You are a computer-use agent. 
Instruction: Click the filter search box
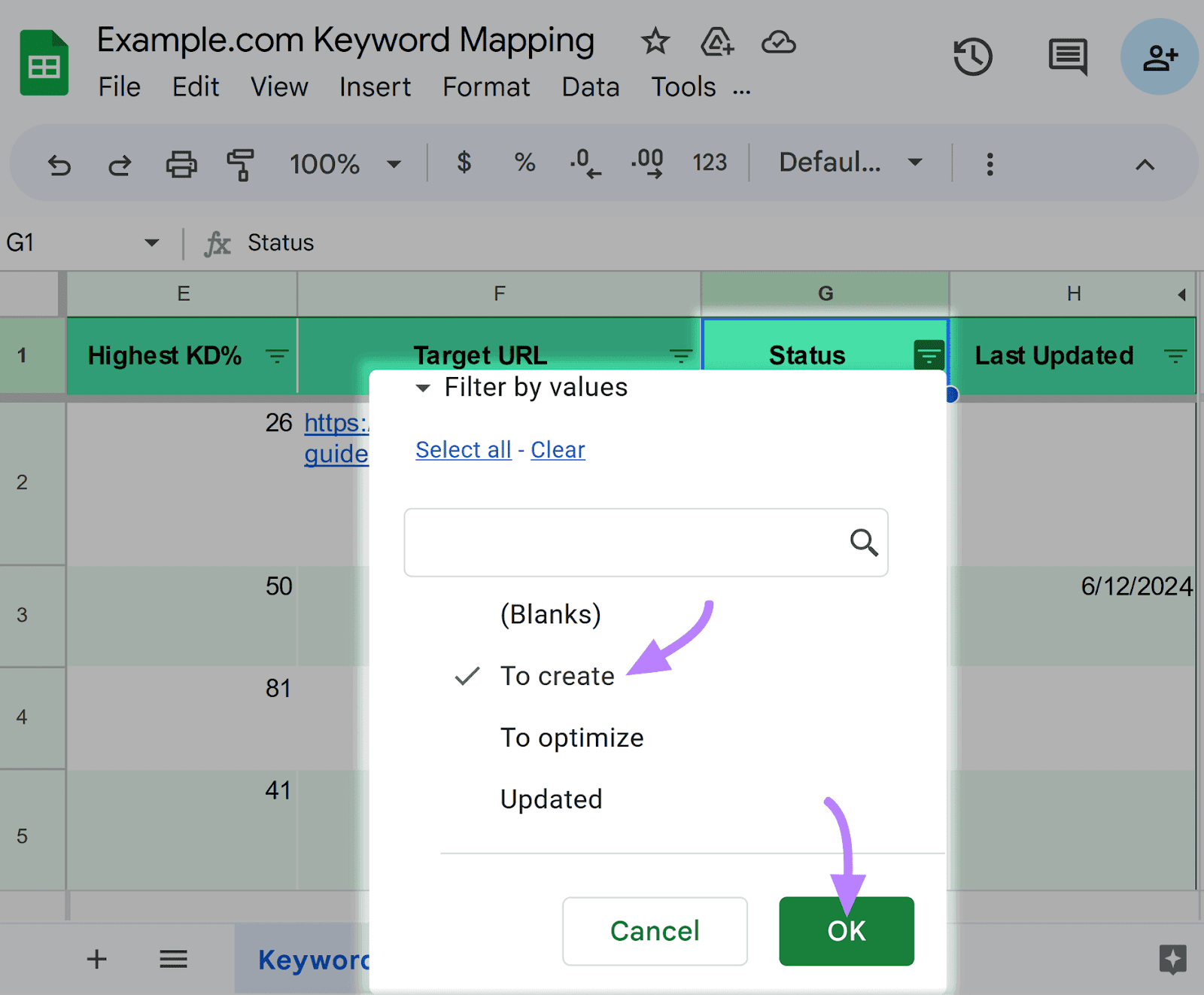pos(646,543)
